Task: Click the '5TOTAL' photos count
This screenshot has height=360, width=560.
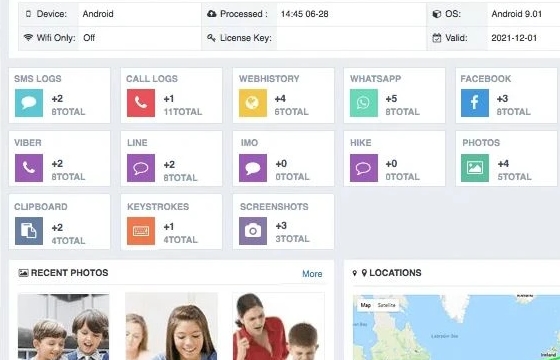Action: pyautogui.click(x=514, y=176)
